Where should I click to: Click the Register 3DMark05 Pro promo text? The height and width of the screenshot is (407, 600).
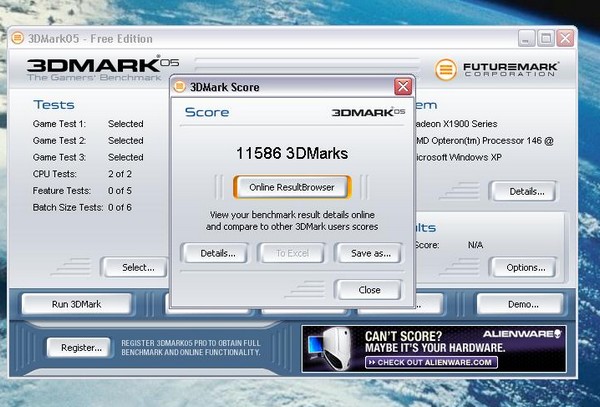pyautogui.click(x=191, y=348)
